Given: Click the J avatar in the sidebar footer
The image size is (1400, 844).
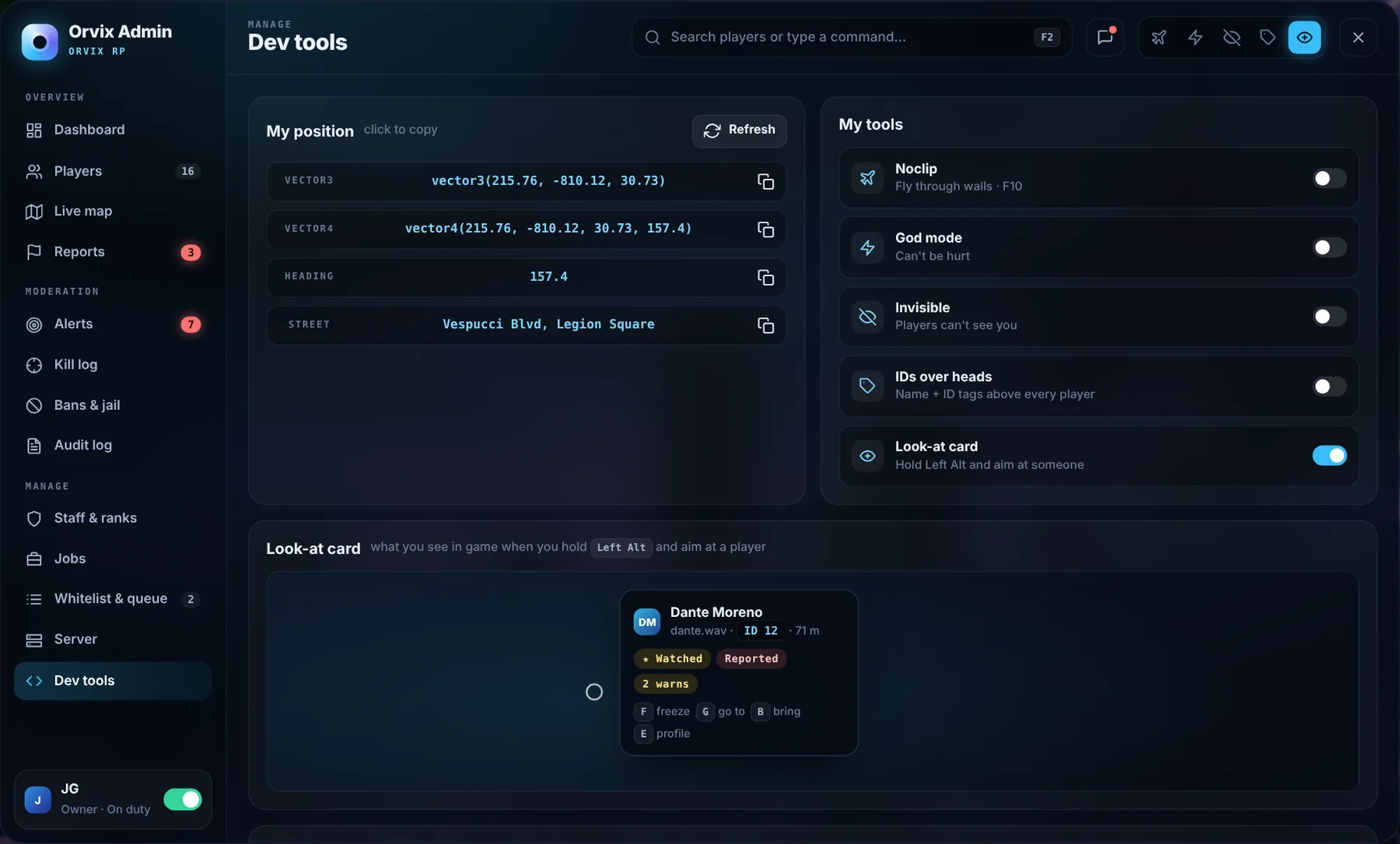Looking at the screenshot, I should click(37, 800).
